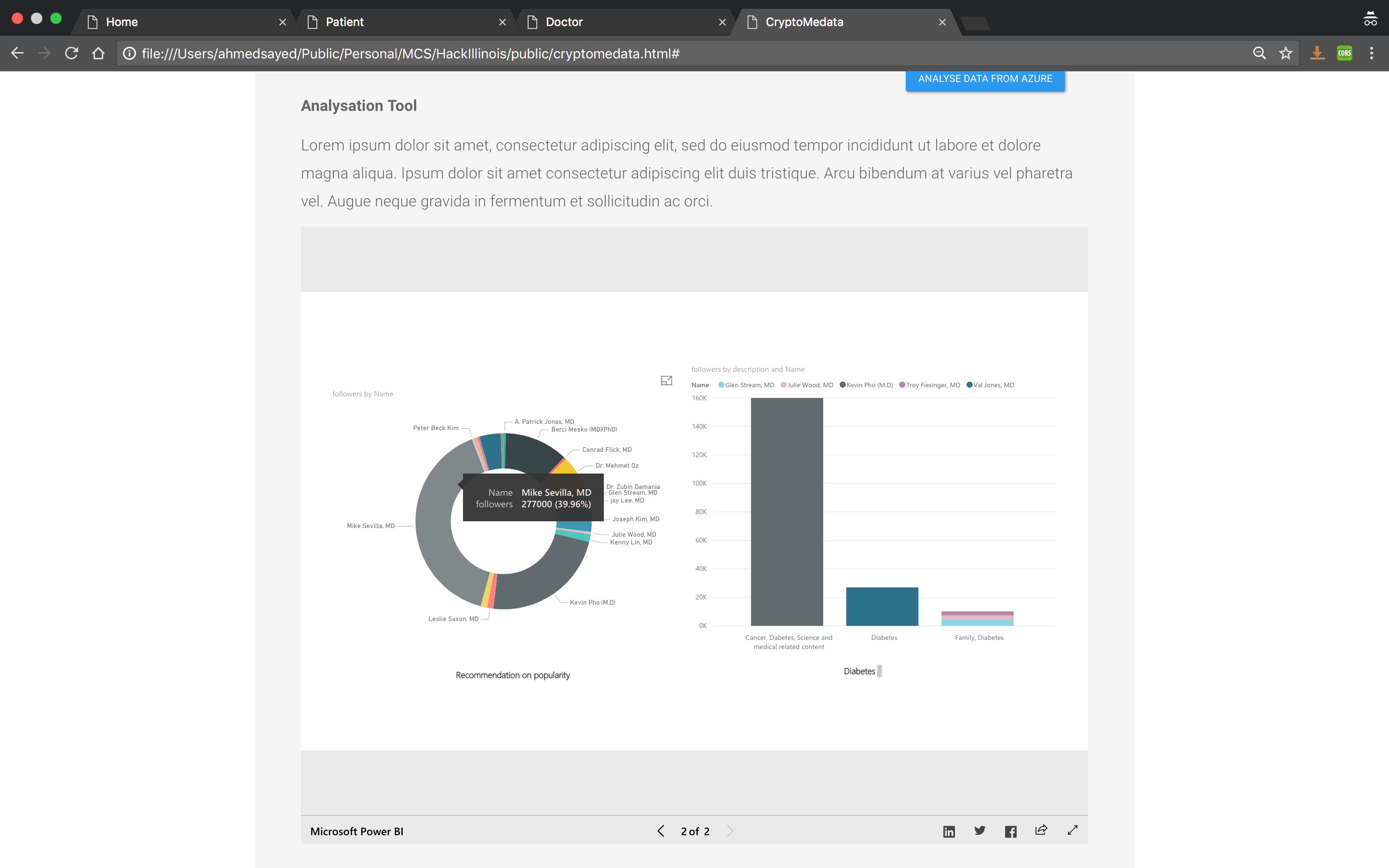Reload the current page
Viewport: 1389px width, 868px height.
pyautogui.click(x=71, y=54)
